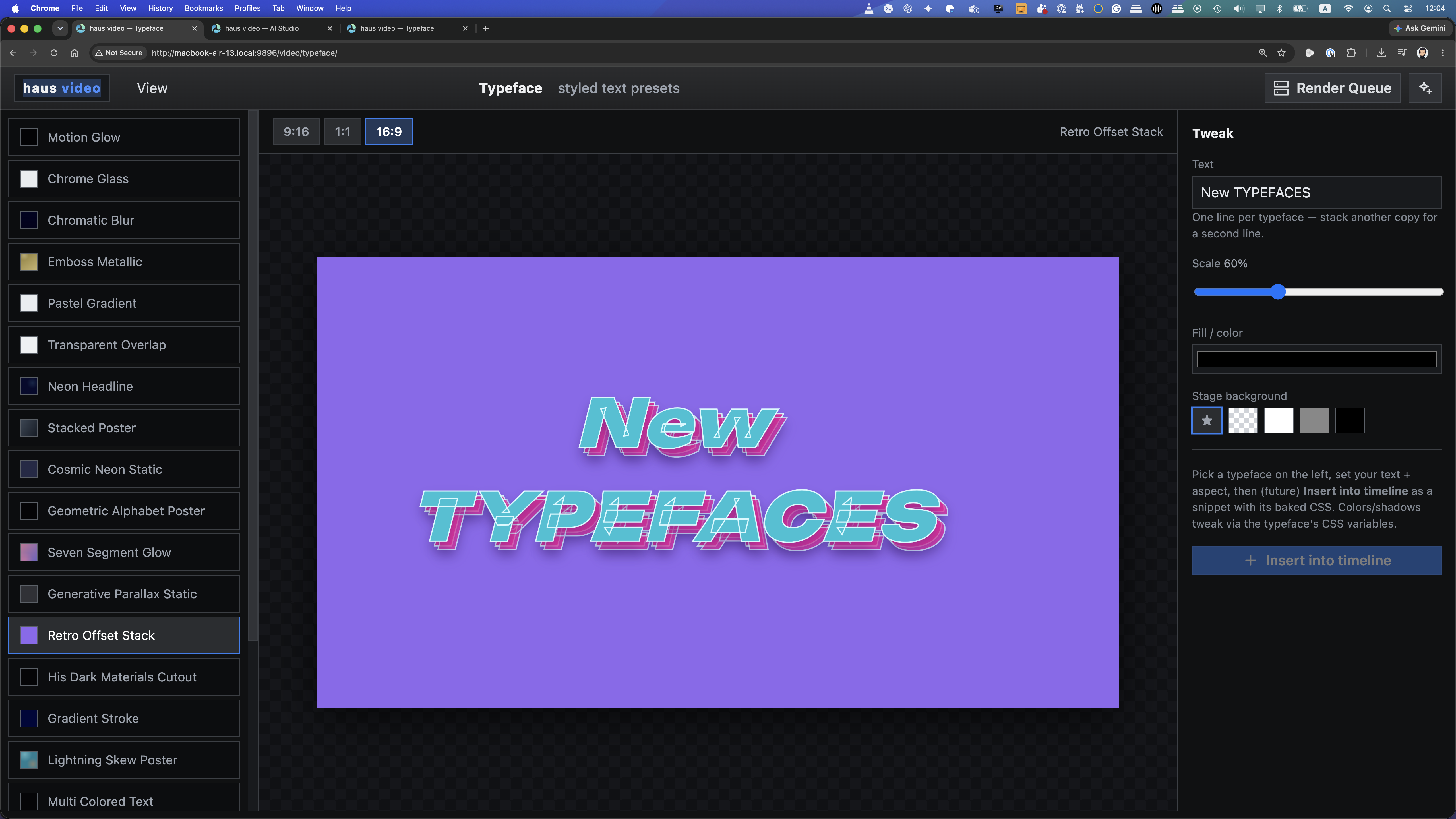This screenshot has width=1456, height=819.
Task: Click the haus video logo
Action: point(62,88)
